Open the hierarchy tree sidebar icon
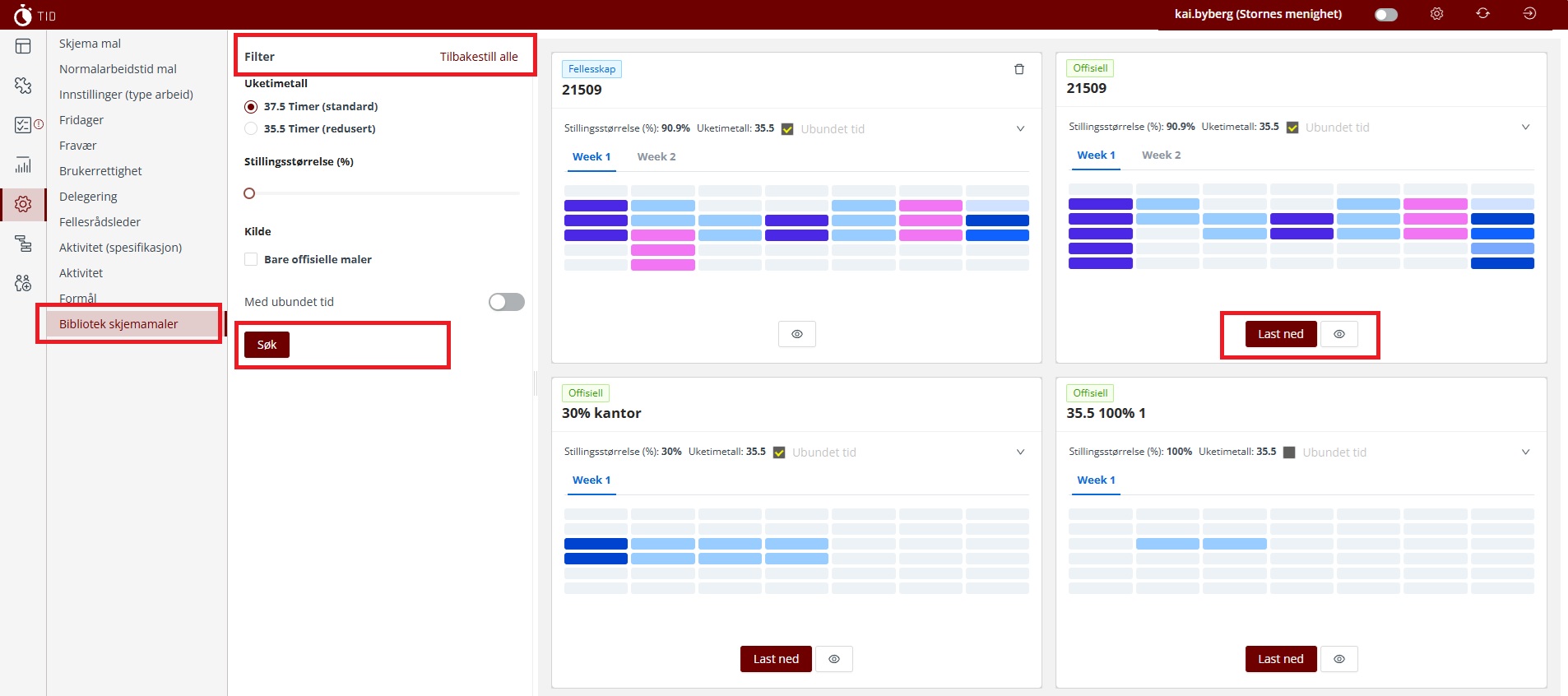This screenshot has width=1568, height=696. pyautogui.click(x=23, y=244)
